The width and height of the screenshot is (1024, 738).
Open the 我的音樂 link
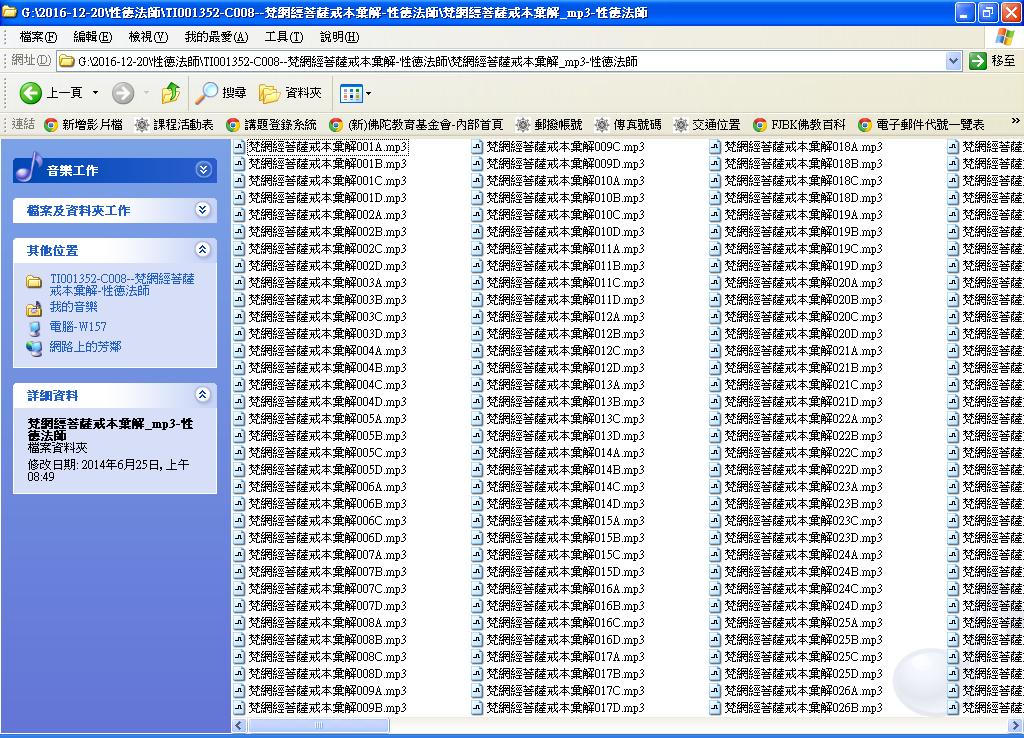pos(73,307)
